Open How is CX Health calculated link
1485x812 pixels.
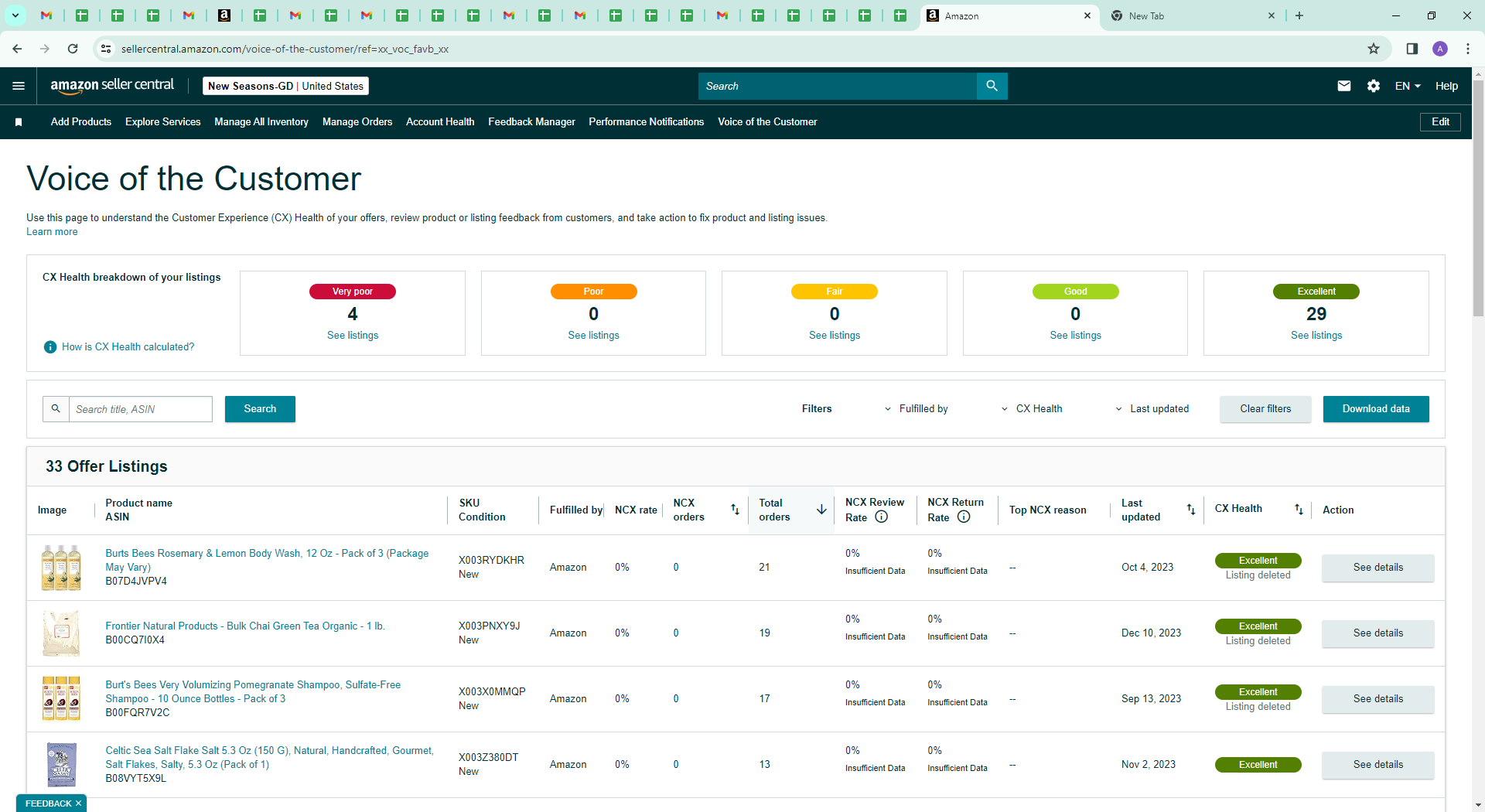(128, 347)
